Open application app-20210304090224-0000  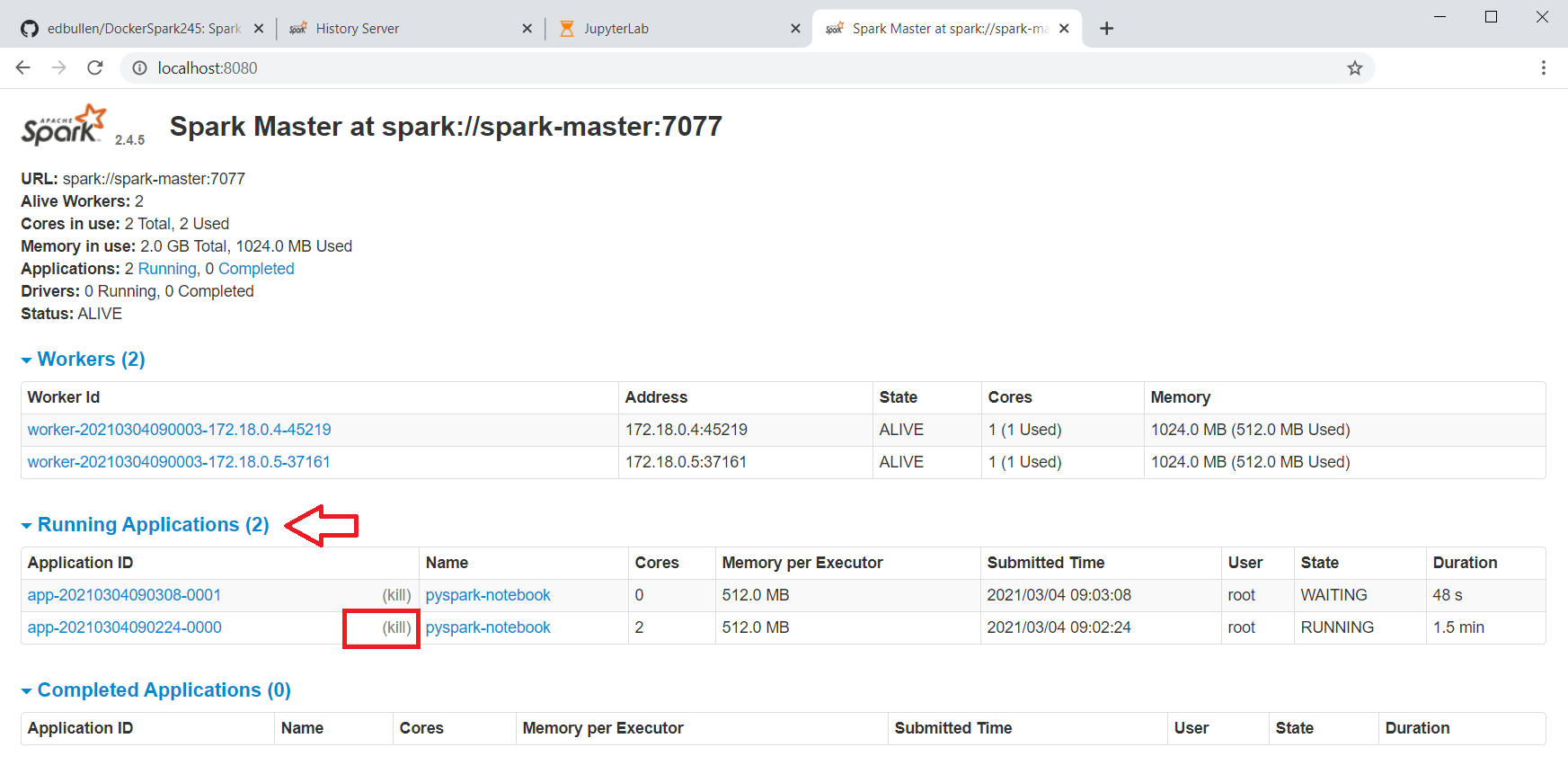[124, 627]
